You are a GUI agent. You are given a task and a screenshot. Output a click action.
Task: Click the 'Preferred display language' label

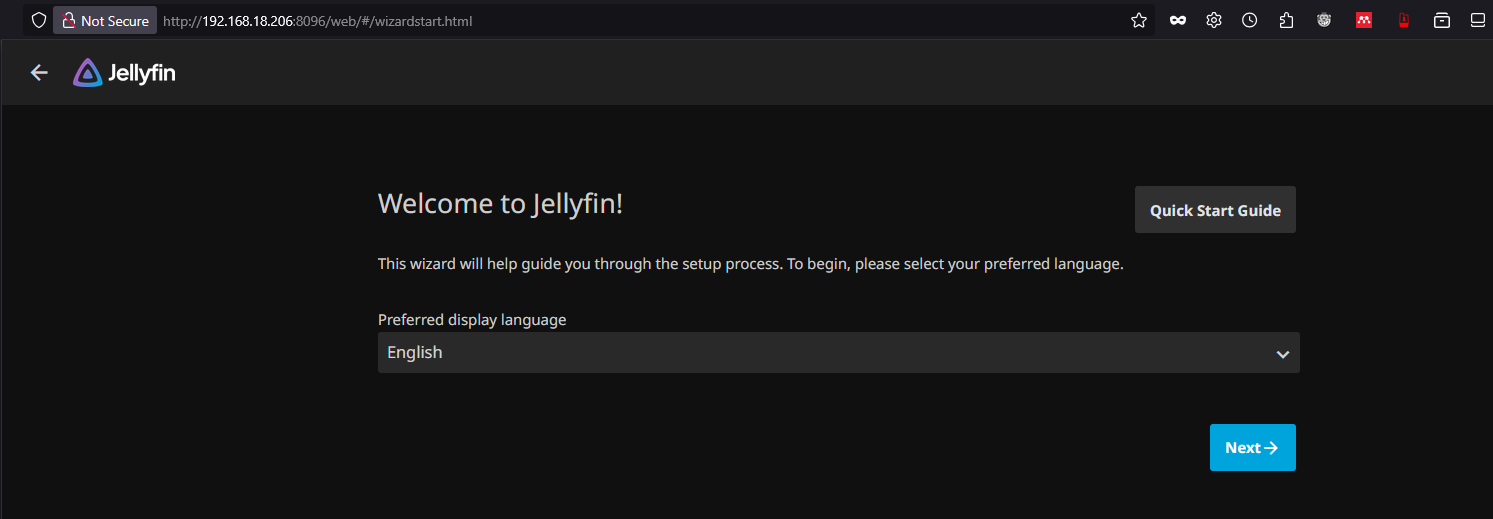pos(472,320)
